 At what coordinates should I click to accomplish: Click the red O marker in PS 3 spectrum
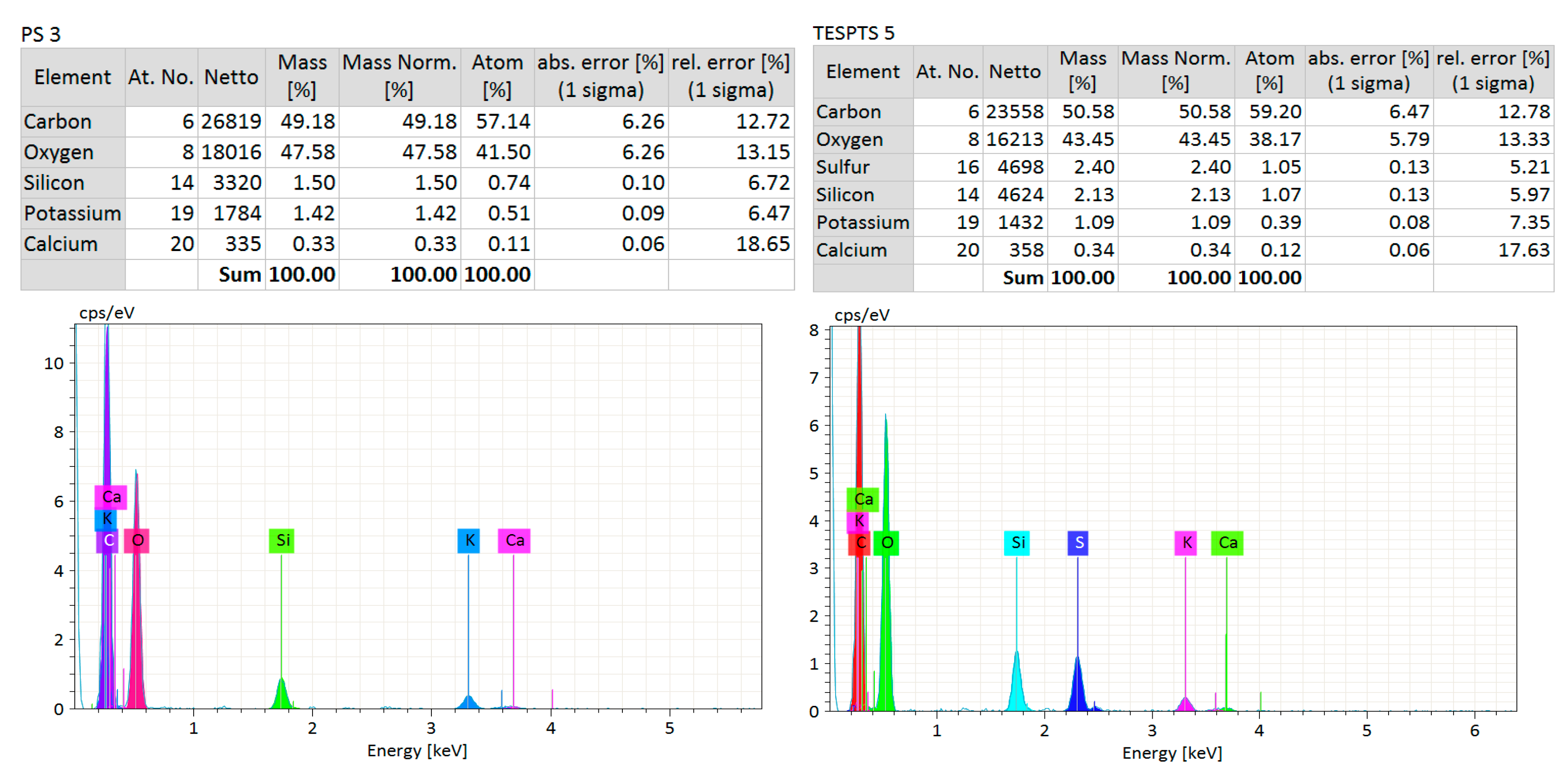pos(137,540)
